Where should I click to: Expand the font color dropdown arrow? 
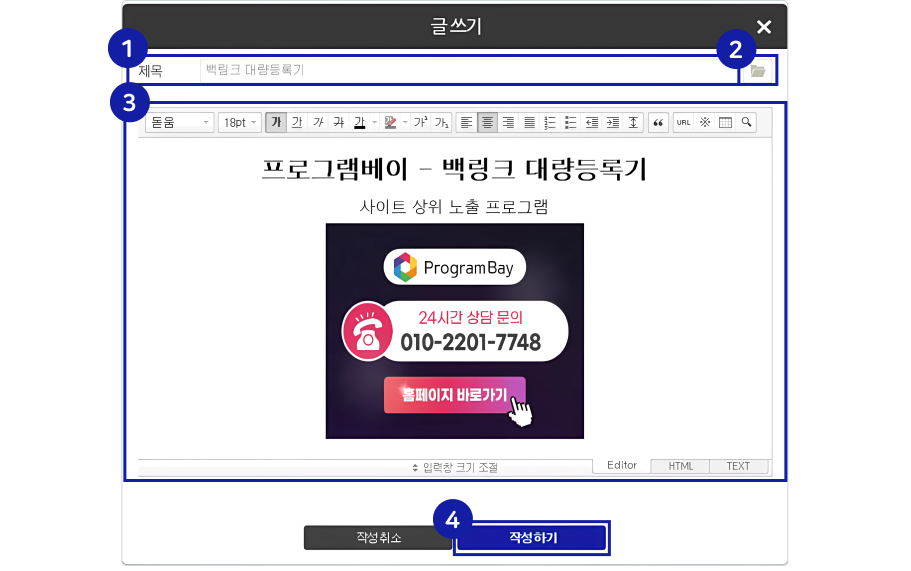(374, 122)
